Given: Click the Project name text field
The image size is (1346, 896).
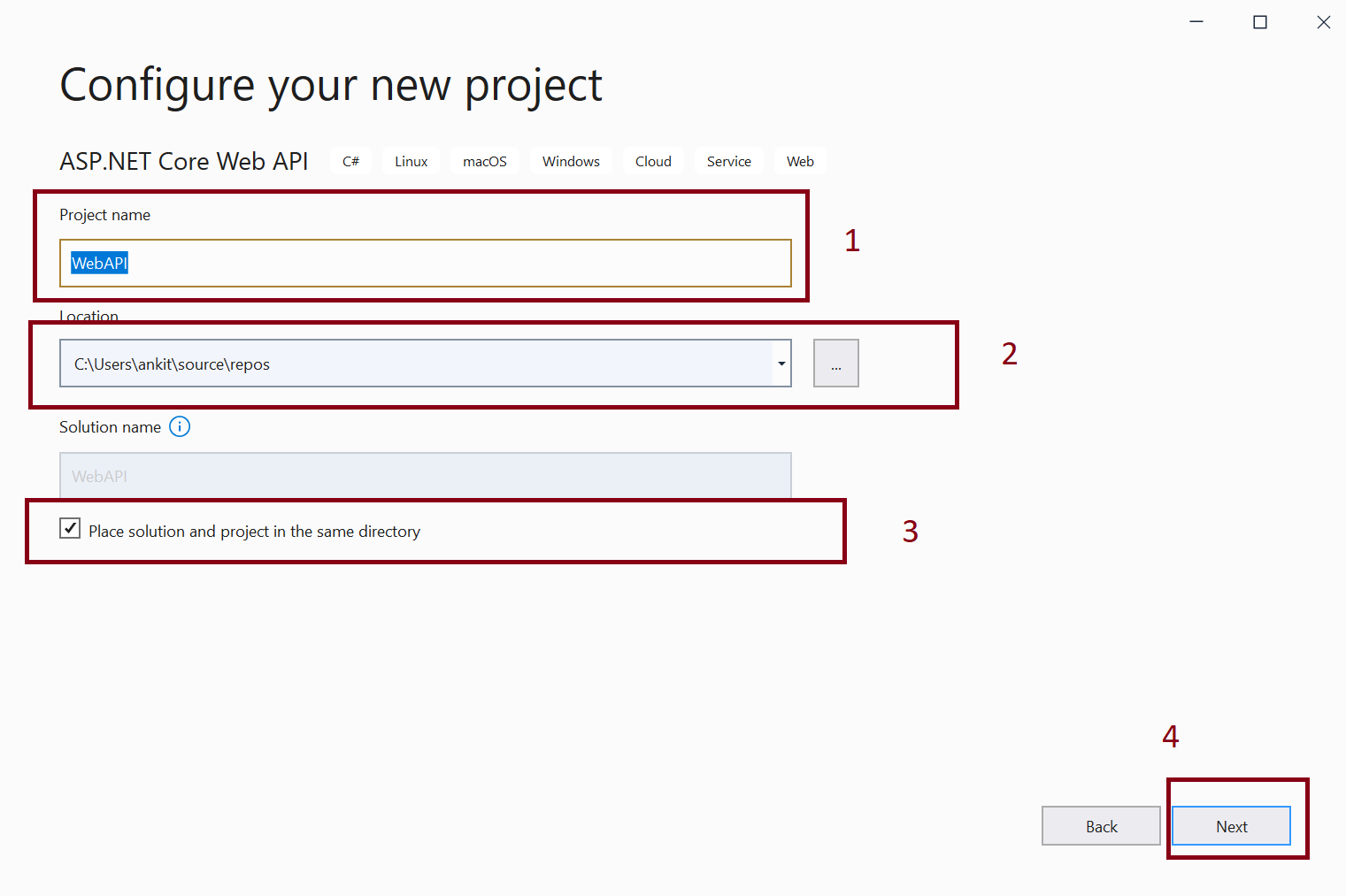Looking at the screenshot, I should (x=425, y=263).
